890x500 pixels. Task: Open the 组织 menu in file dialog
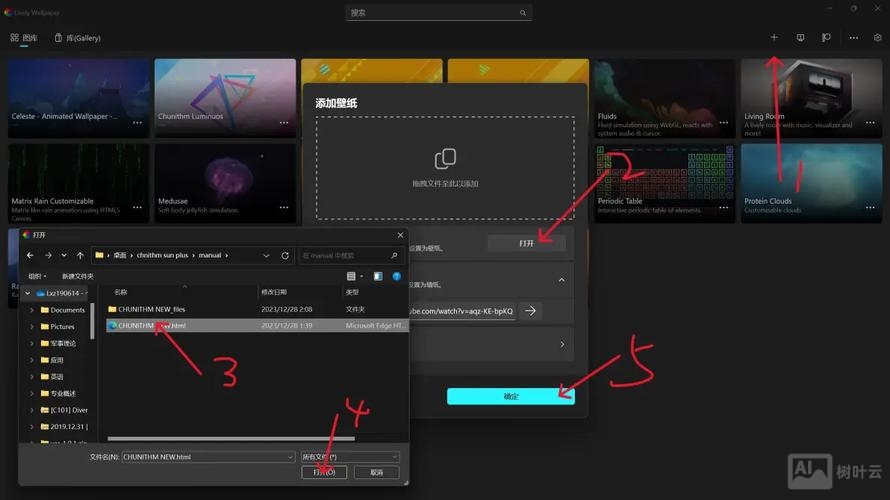(x=37, y=276)
